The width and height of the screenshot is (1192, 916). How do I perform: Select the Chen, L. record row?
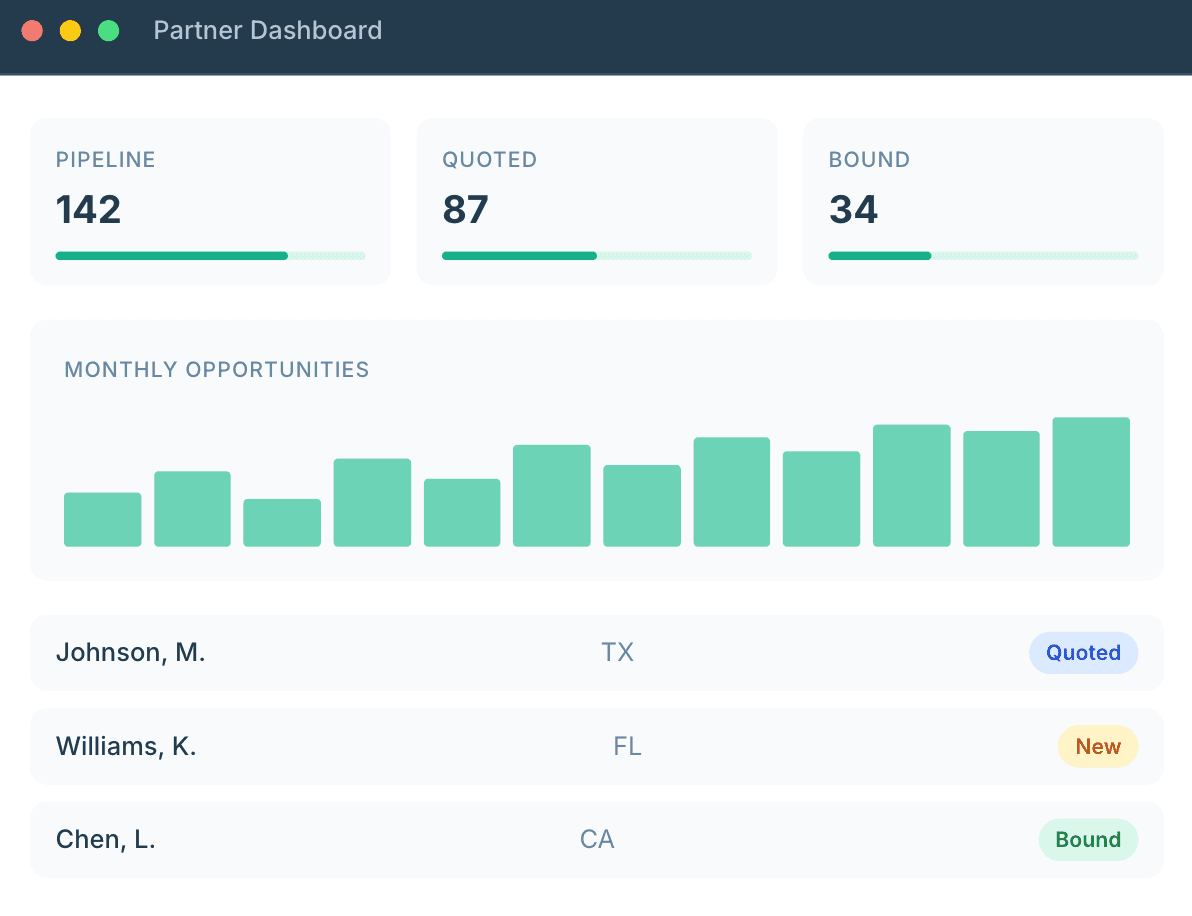tap(596, 839)
